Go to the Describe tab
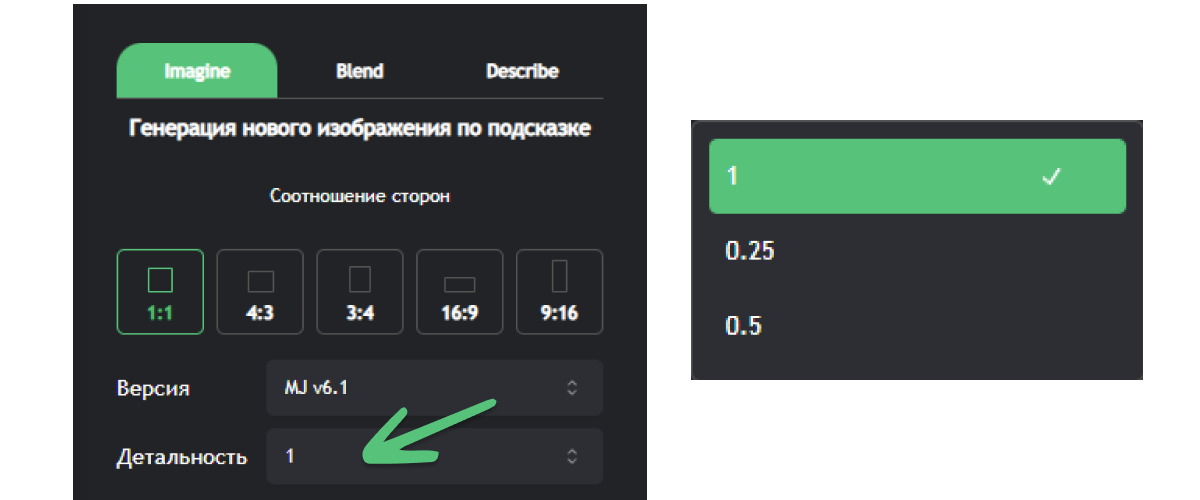 point(522,71)
